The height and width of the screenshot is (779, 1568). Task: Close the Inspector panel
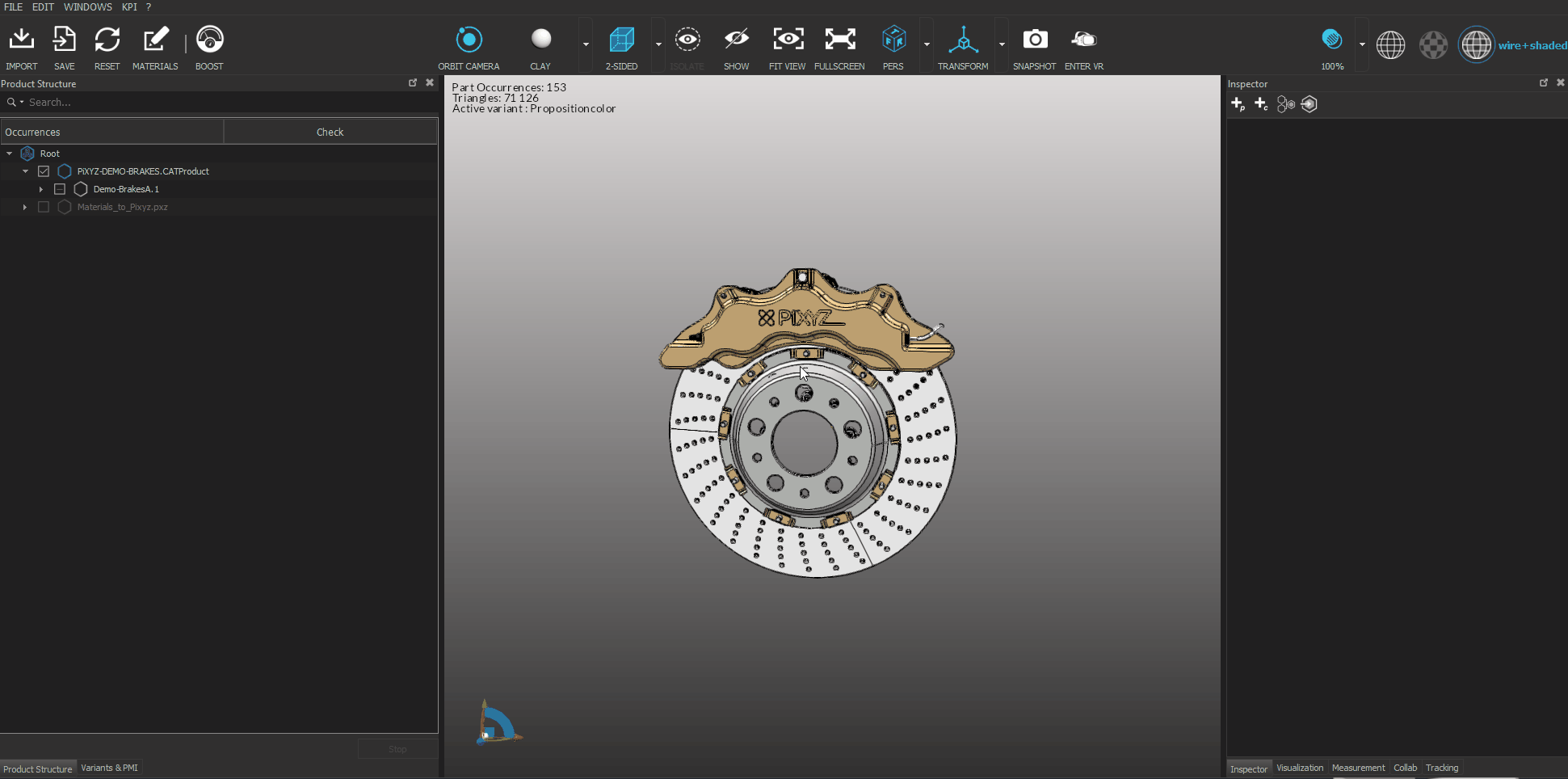click(x=1561, y=83)
